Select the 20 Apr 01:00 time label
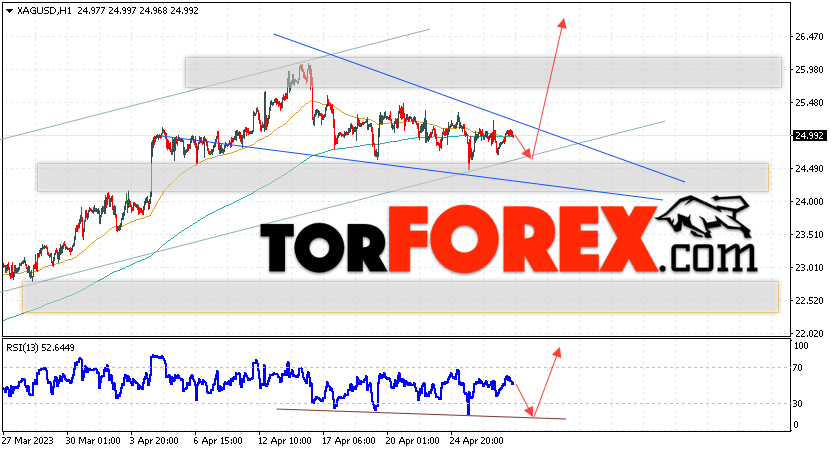The height and width of the screenshot is (452, 831). tap(412, 441)
